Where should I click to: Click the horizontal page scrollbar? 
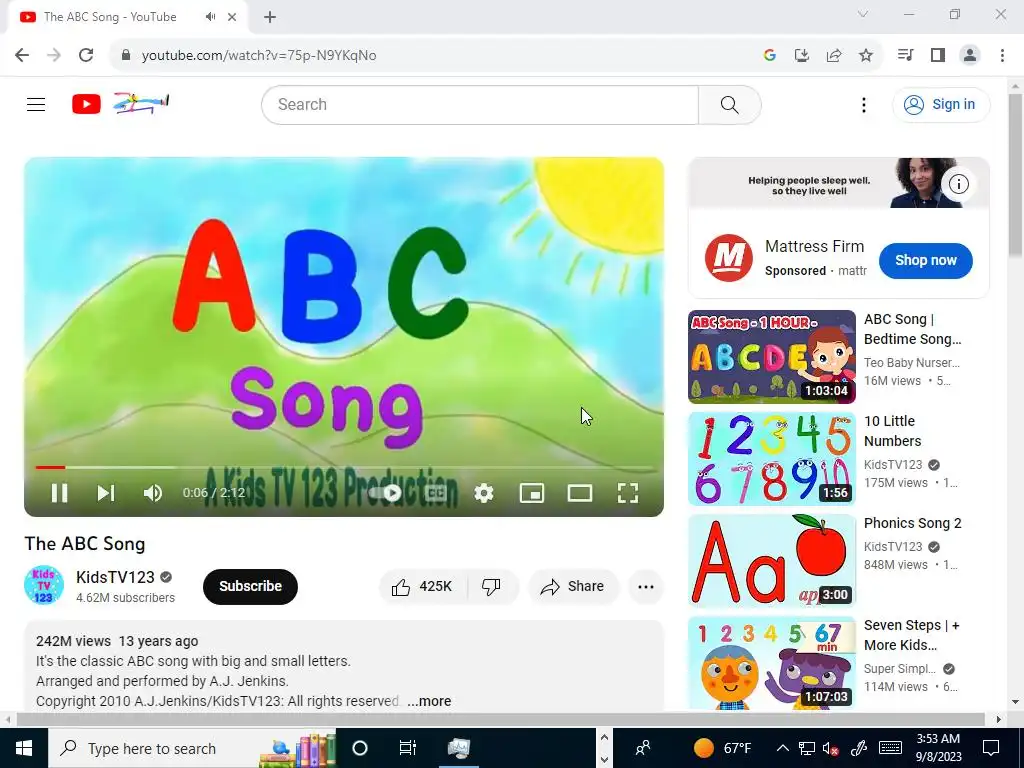(500, 720)
